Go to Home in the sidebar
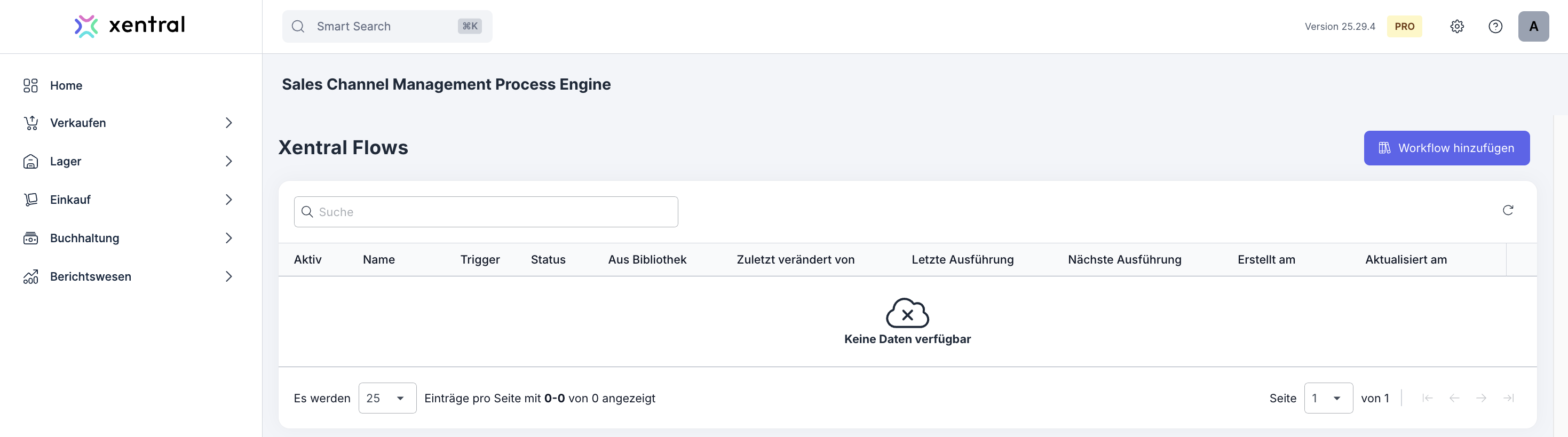The width and height of the screenshot is (1568, 437). click(66, 86)
